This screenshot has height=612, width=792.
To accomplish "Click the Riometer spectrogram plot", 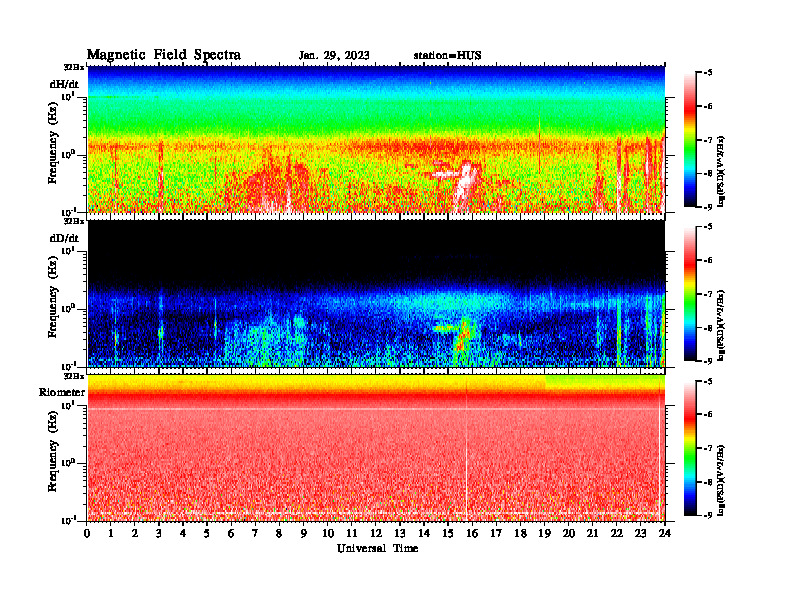I will pyautogui.click(x=376, y=448).
